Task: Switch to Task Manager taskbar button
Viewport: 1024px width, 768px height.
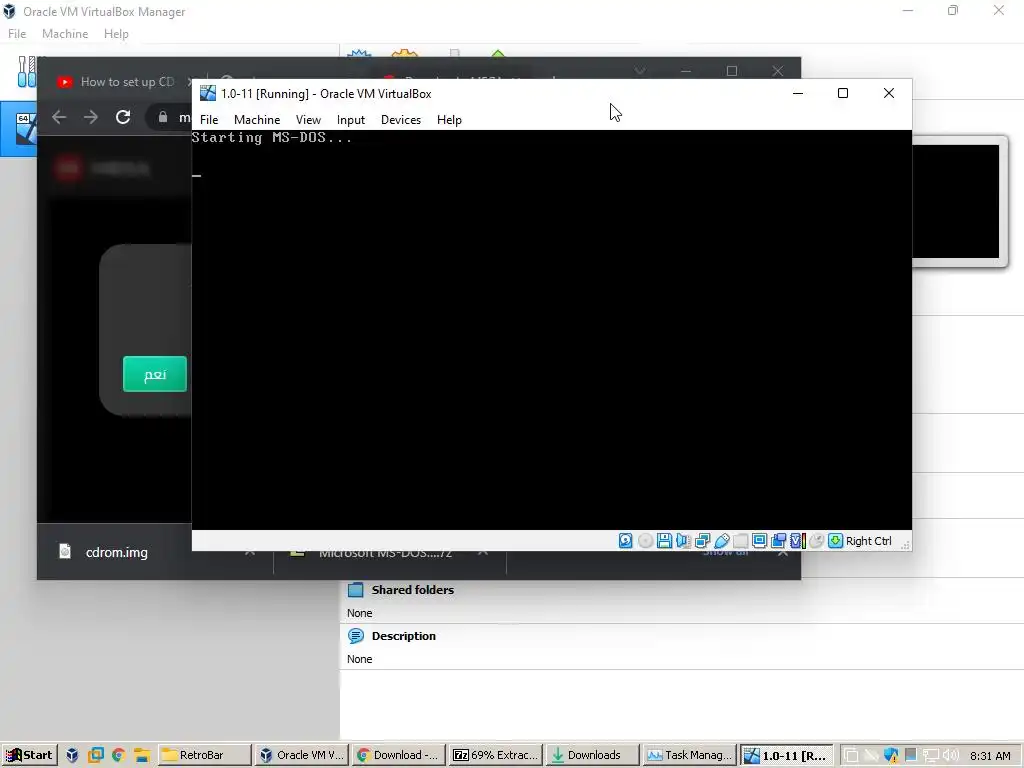Action: coord(690,755)
